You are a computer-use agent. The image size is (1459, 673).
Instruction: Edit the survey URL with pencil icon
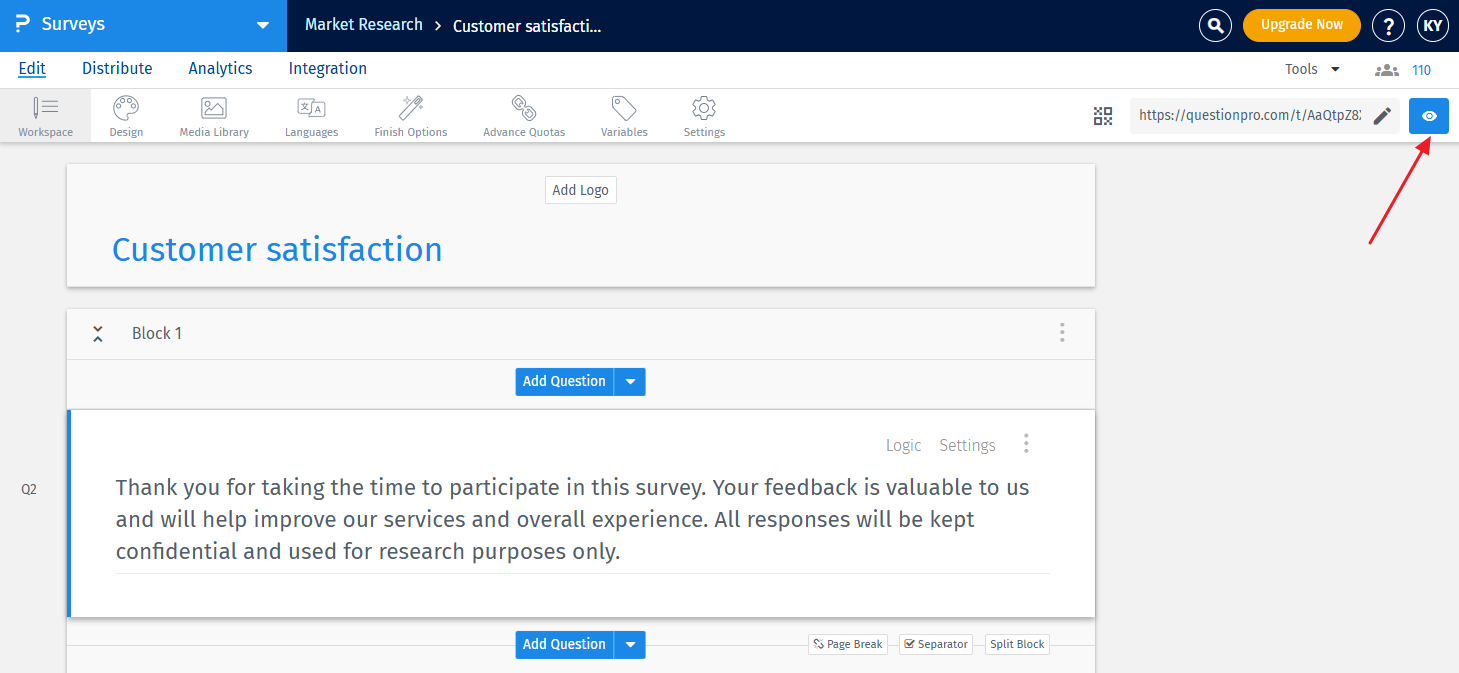[x=1382, y=116]
